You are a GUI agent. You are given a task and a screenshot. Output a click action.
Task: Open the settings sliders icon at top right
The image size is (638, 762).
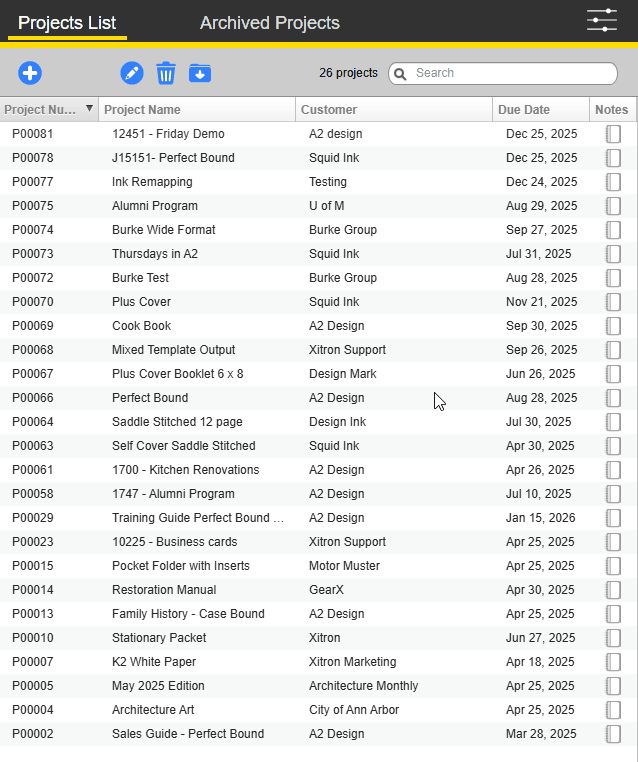click(602, 20)
